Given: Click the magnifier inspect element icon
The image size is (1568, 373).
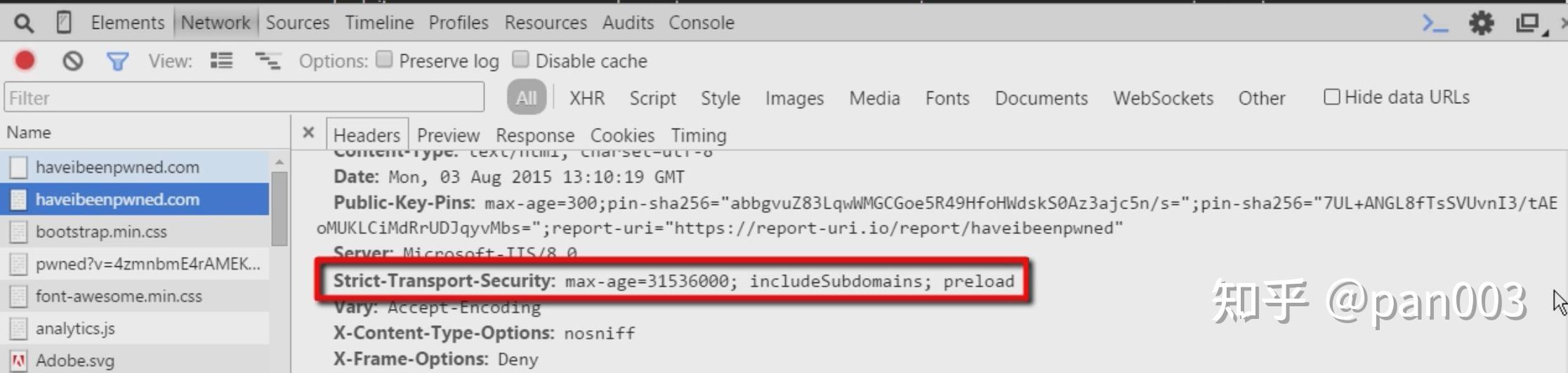Looking at the screenshot, I should tap(24, 24).
